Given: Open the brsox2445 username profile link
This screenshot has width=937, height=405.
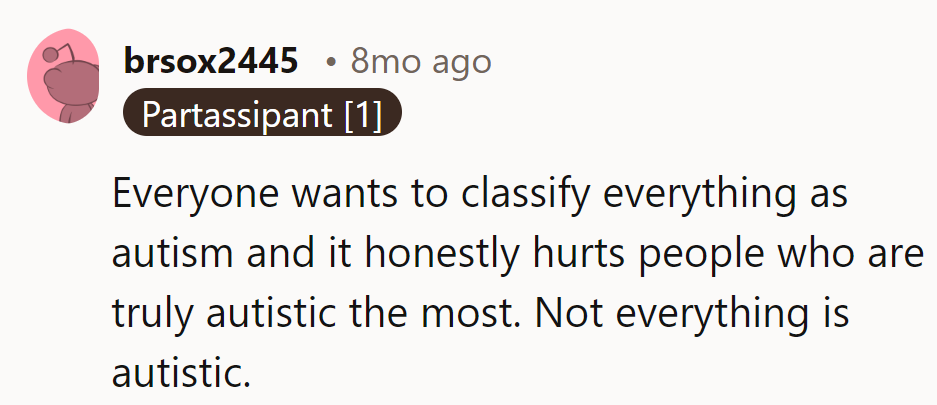Looking at the screenshot, I should click(211, 62).
